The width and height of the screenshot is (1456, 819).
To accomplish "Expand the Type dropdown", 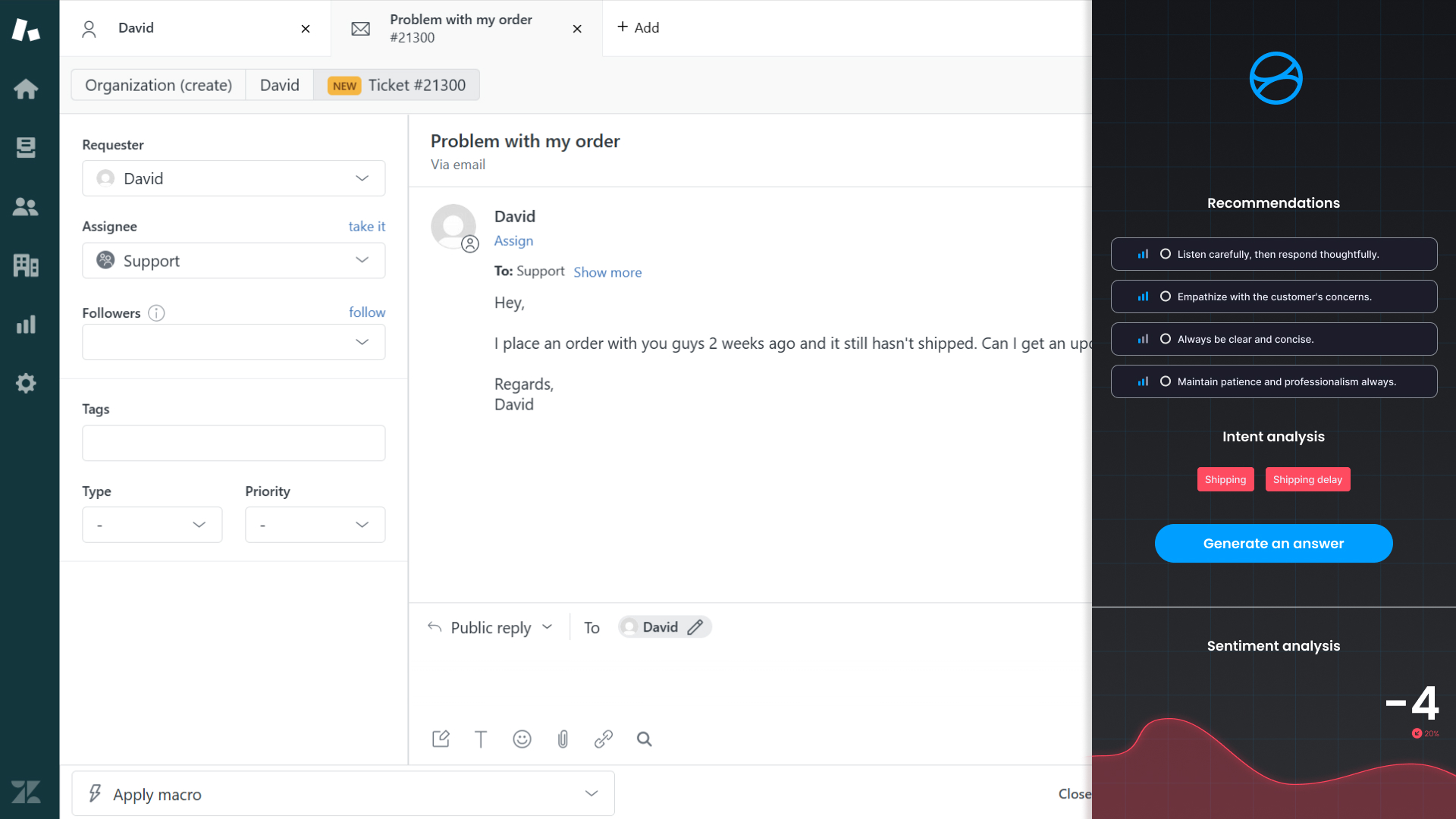I will coord(152,523).
